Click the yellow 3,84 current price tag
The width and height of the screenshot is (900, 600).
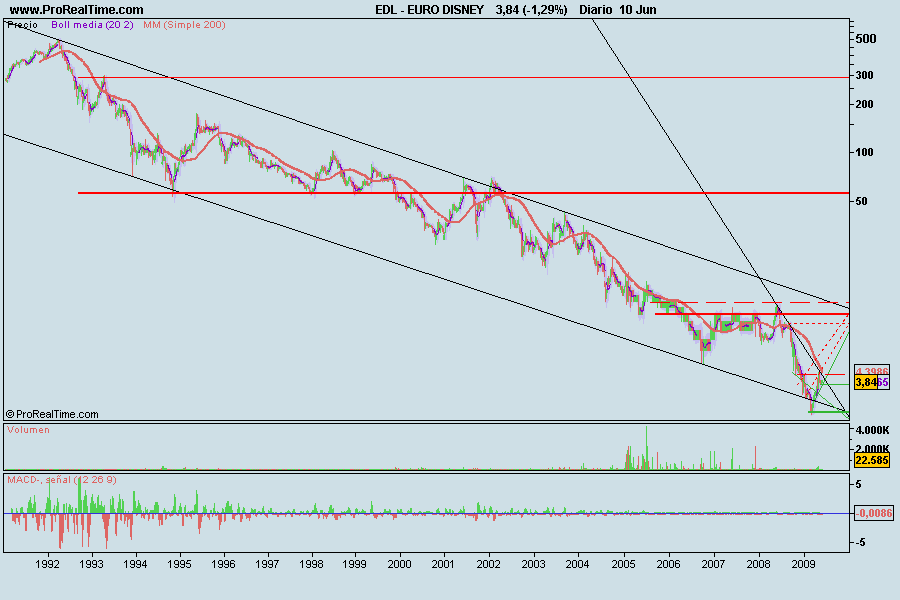pyautogui.click(x=866, y=382)
